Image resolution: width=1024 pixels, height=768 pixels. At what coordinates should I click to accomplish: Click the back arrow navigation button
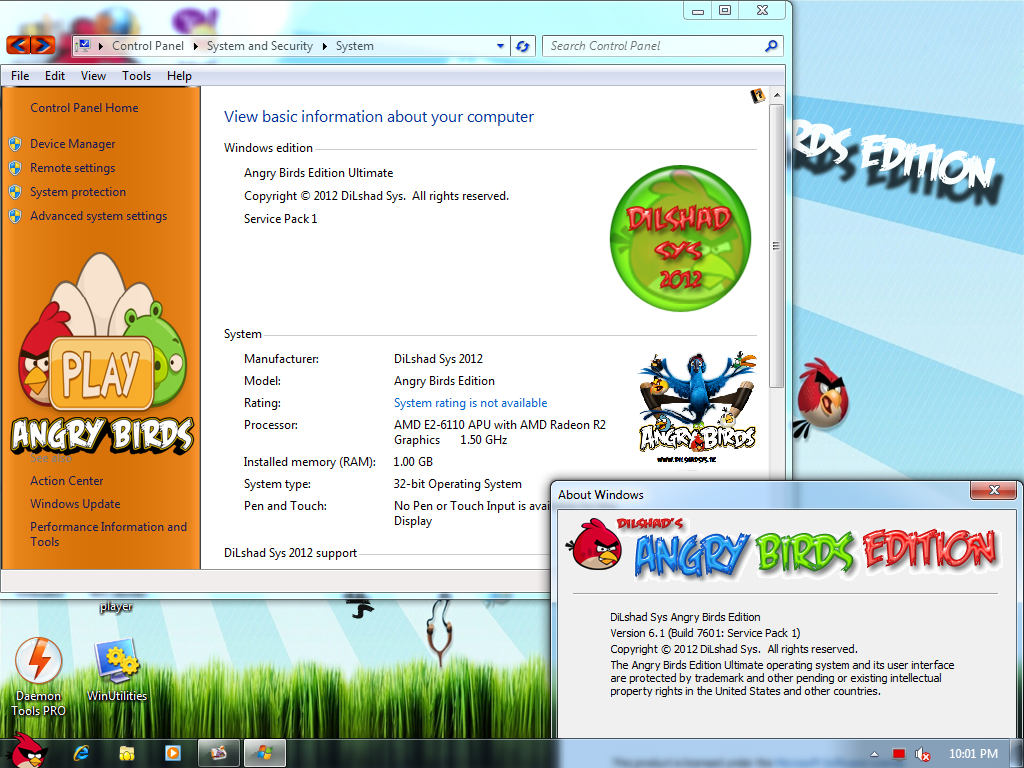tap(18, 45)
